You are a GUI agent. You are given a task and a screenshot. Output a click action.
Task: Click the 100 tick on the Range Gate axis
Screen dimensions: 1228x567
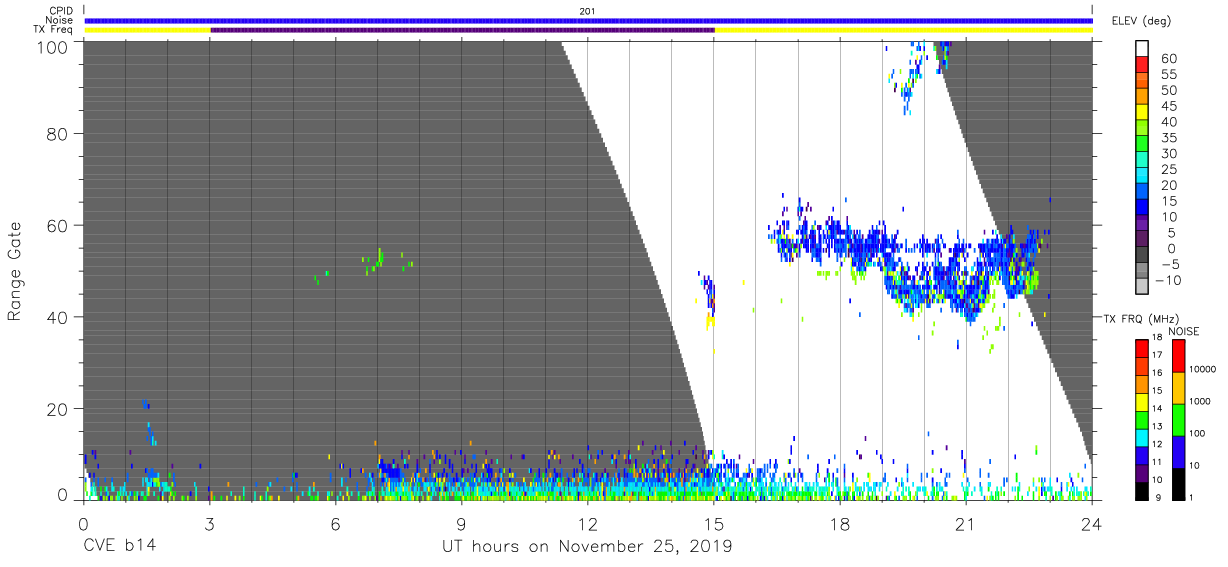point(52,46)
